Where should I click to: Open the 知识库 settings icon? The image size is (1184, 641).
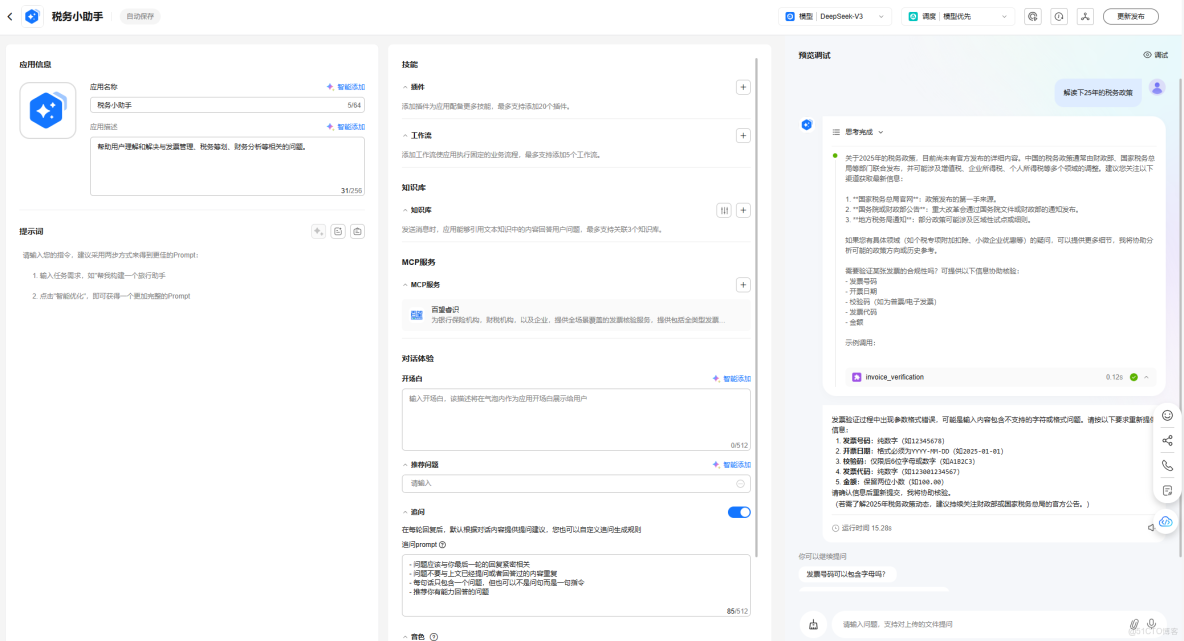[x=724, y=210]
